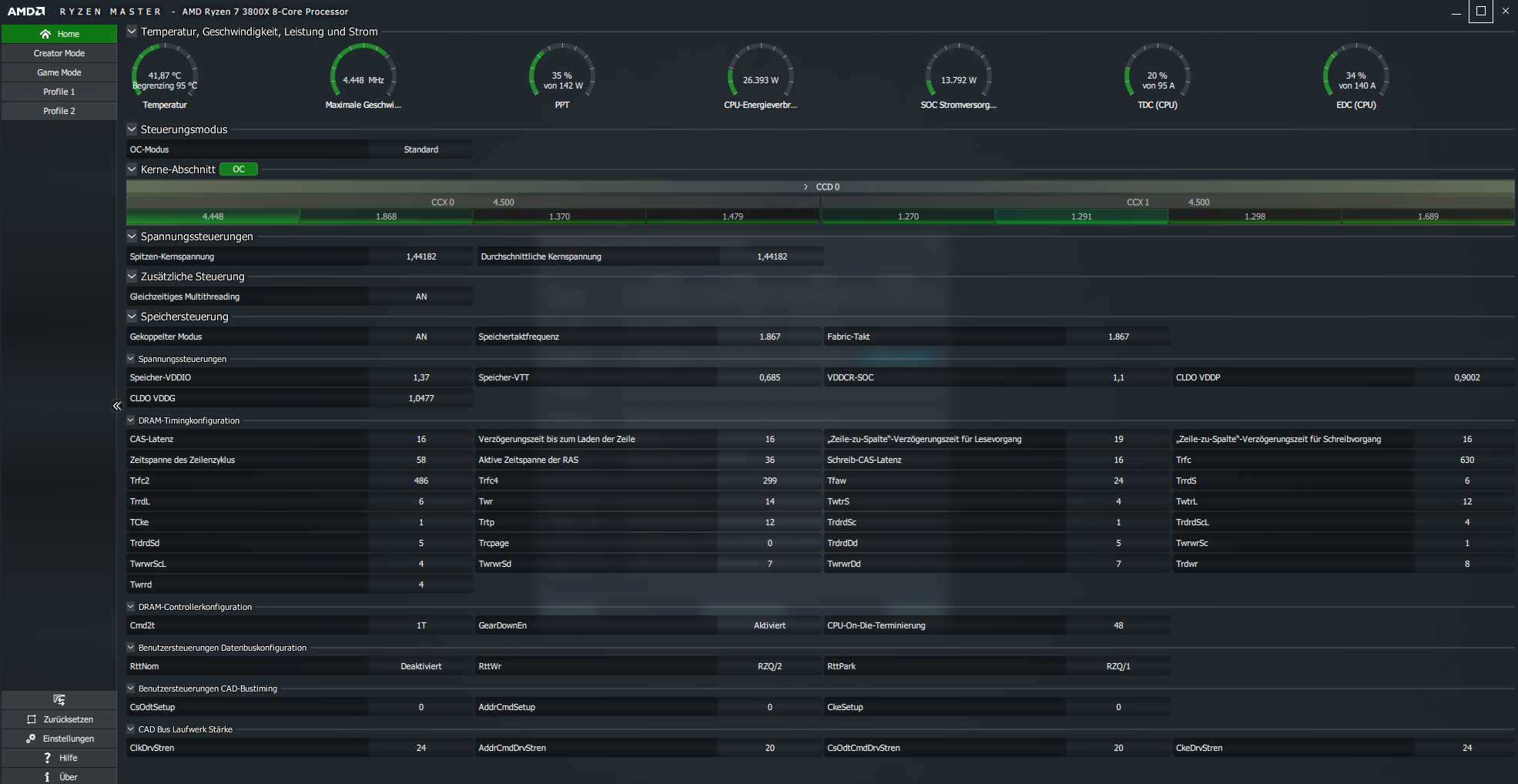Click the GearDownEn value Aktiviert
The image size is (1518, 784).
point(770,625)
